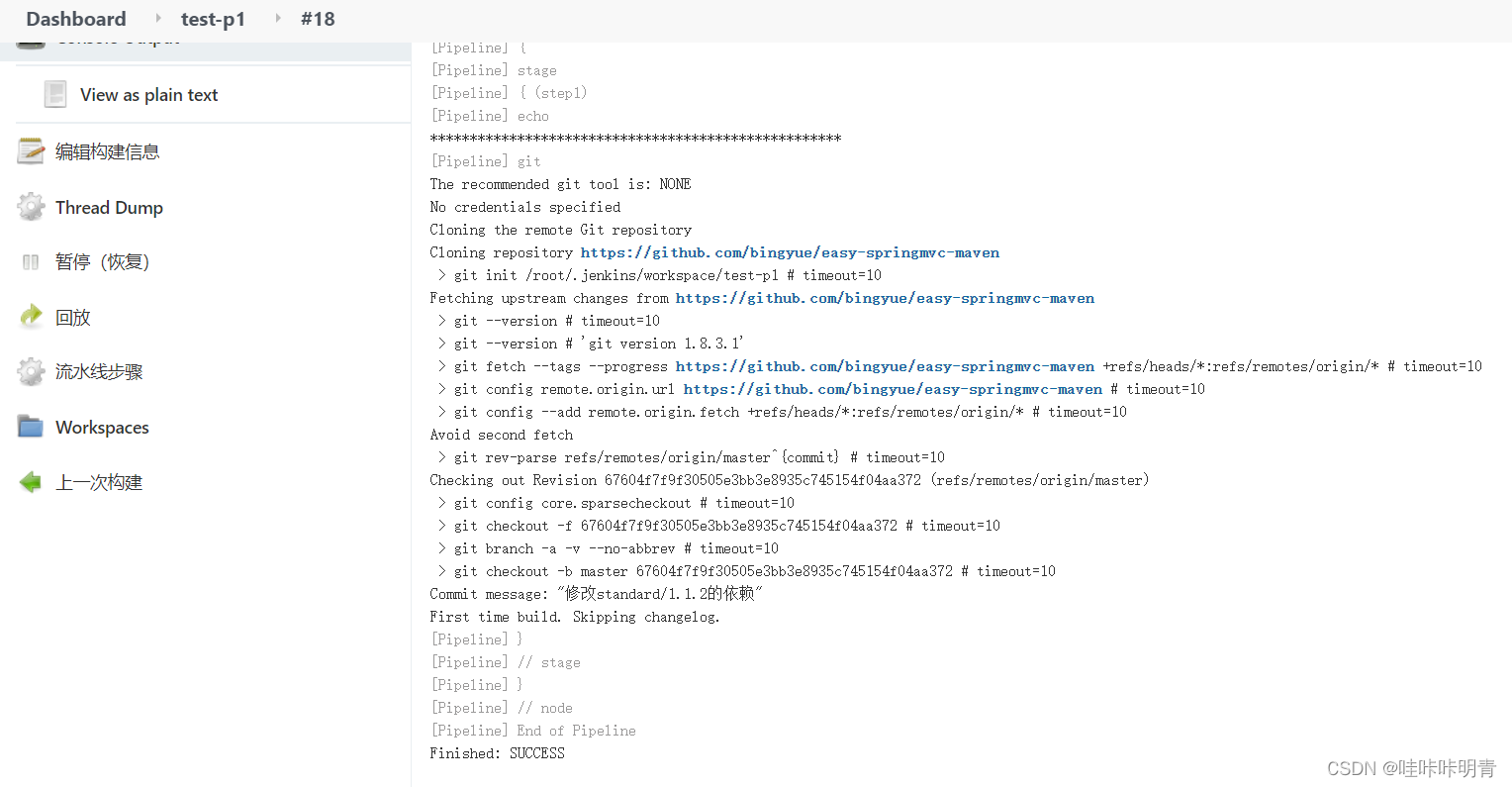Open the GitHub URL in git fetch --tags line
1512x787 pixels.
pos(885,366)
